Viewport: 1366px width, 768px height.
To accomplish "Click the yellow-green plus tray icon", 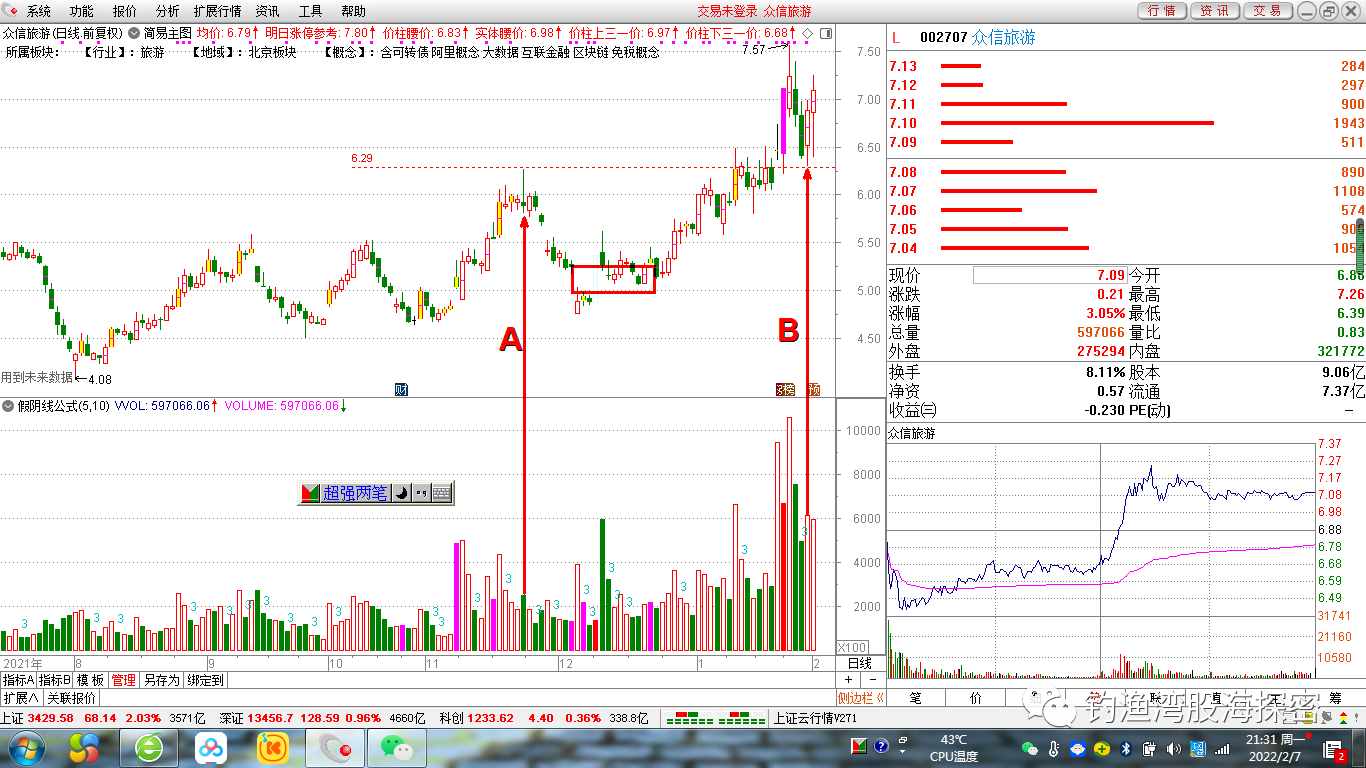I will pyautogui.click(x=1101, y=748).
